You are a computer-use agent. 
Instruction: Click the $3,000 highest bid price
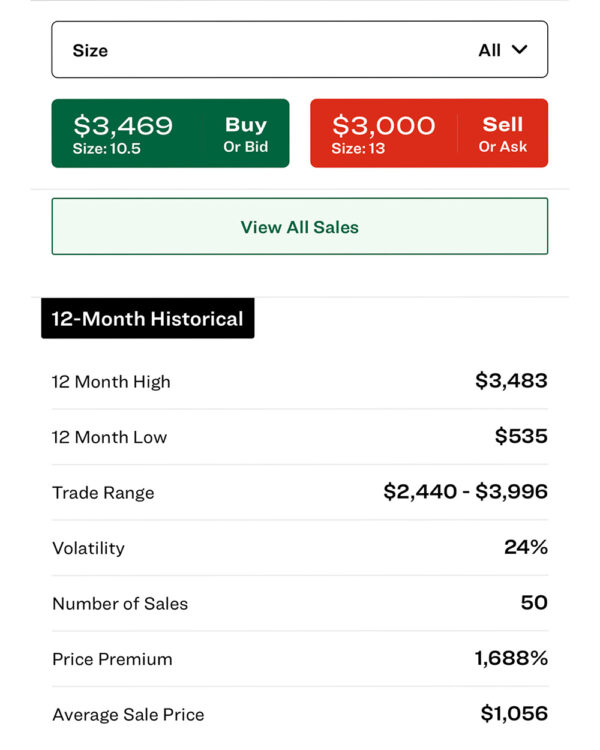click(384, 126)
